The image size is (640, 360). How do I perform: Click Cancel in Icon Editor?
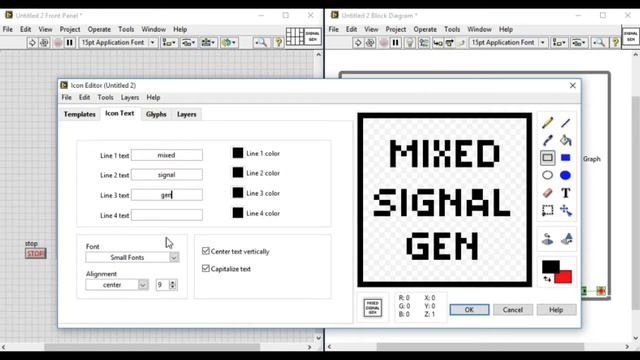click(513, 310)
